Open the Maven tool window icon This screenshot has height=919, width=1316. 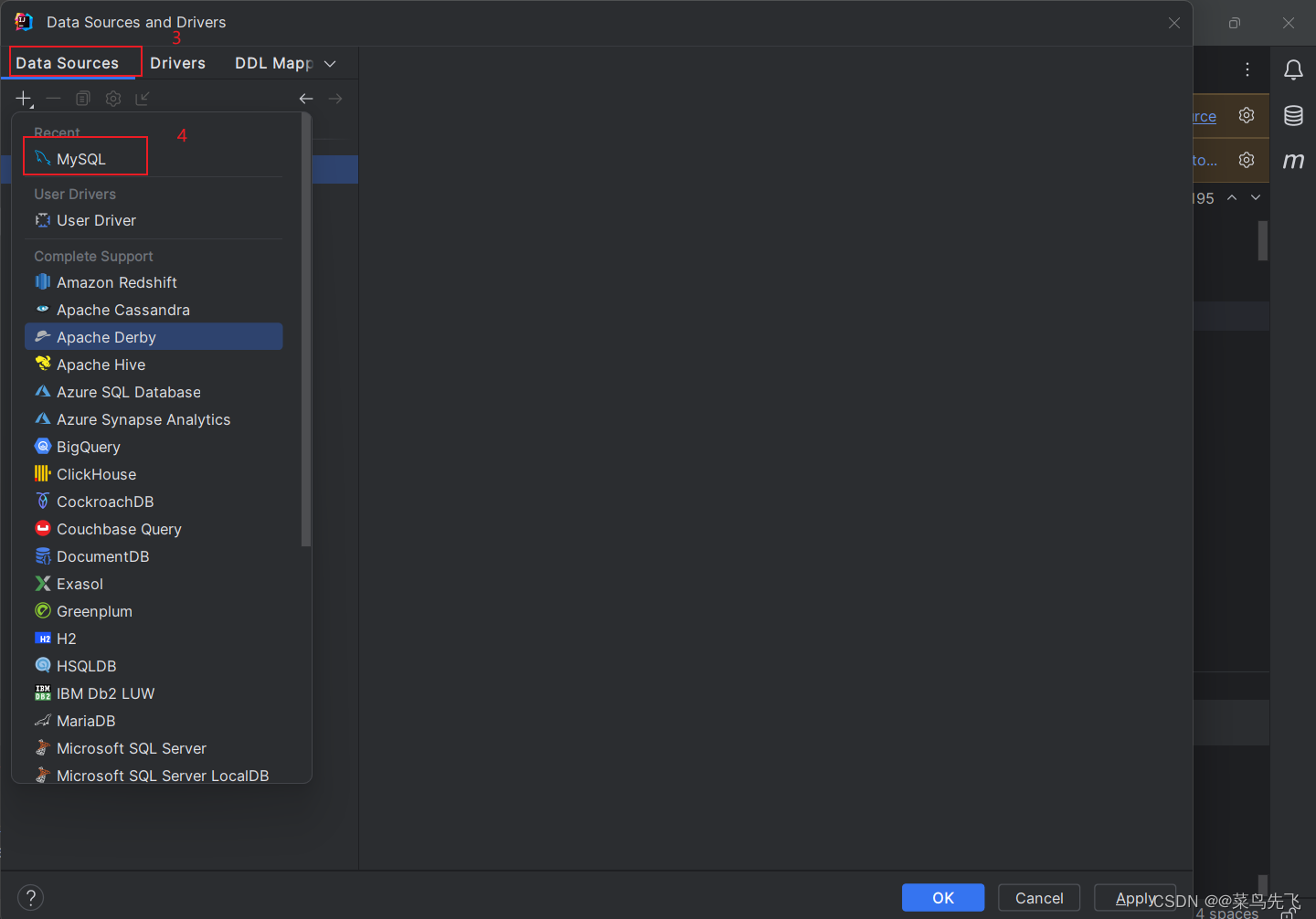tap(1293, 161)
